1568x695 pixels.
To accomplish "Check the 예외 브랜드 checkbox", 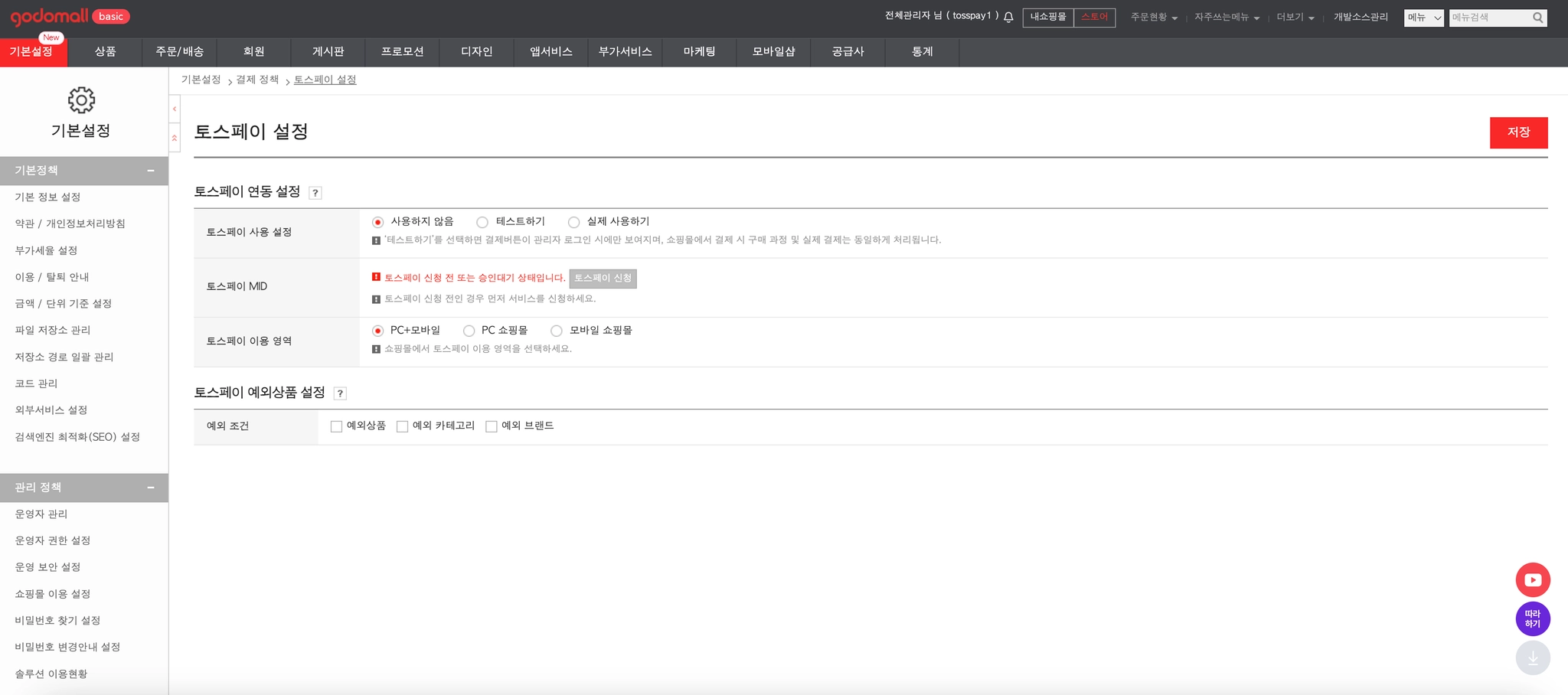I will coord(492,426).
